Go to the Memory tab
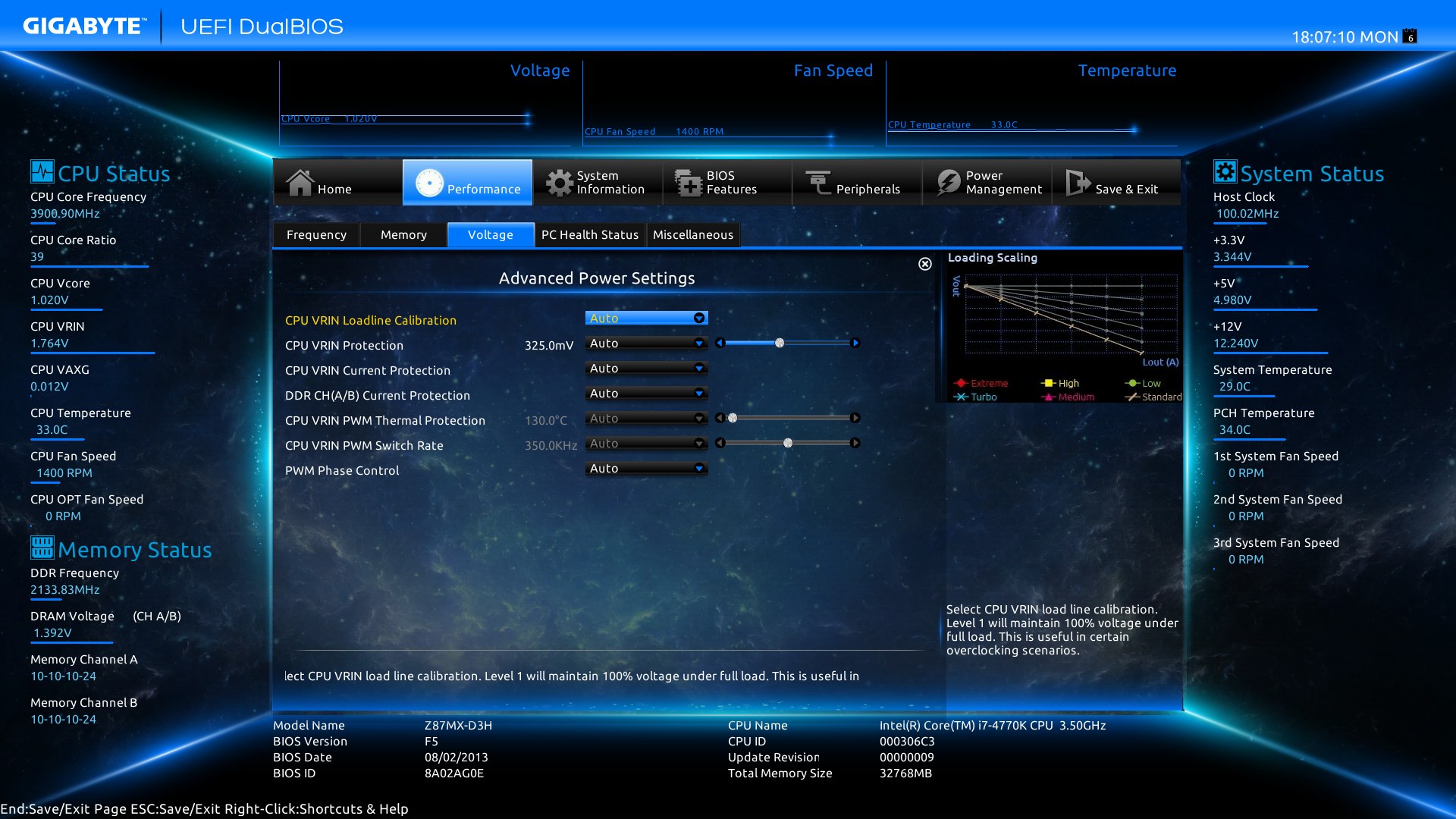 coord(403,235)
